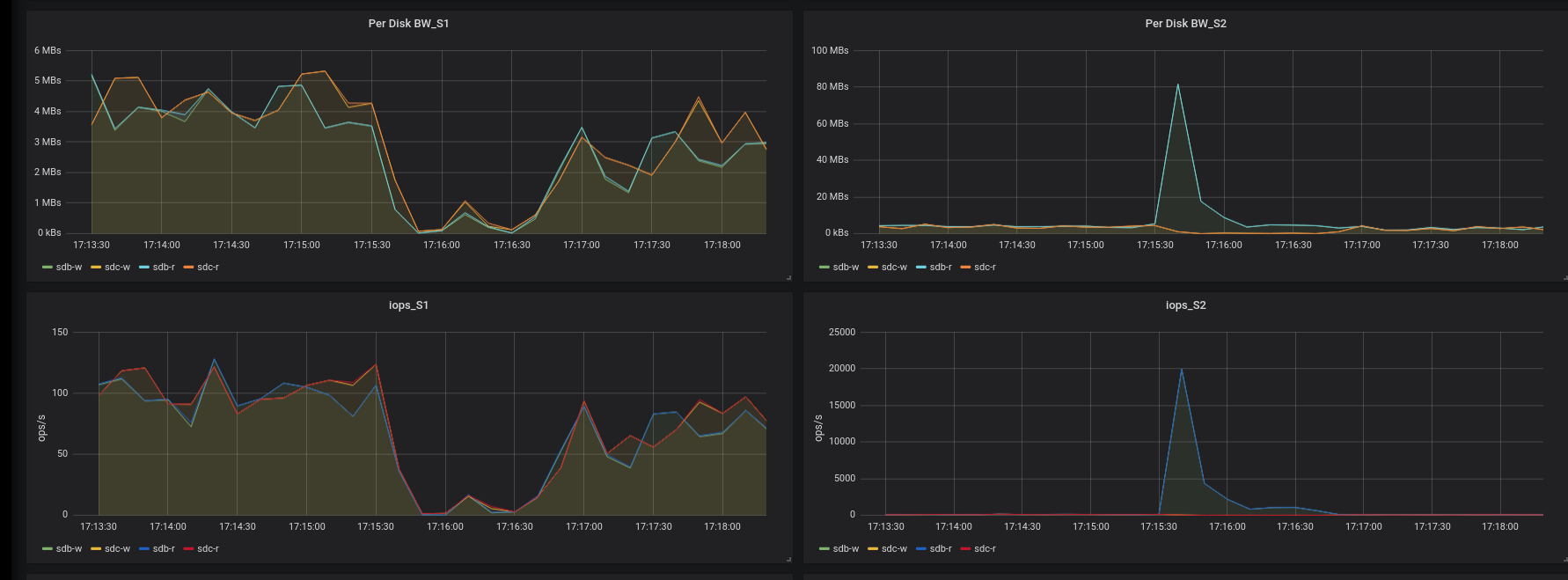This screenshot has height=580, width=1568.
Task: Click the 17:18:00 time label in Per Disk BW_S2
Action: pyautogui.click(x=1500, y=245)
